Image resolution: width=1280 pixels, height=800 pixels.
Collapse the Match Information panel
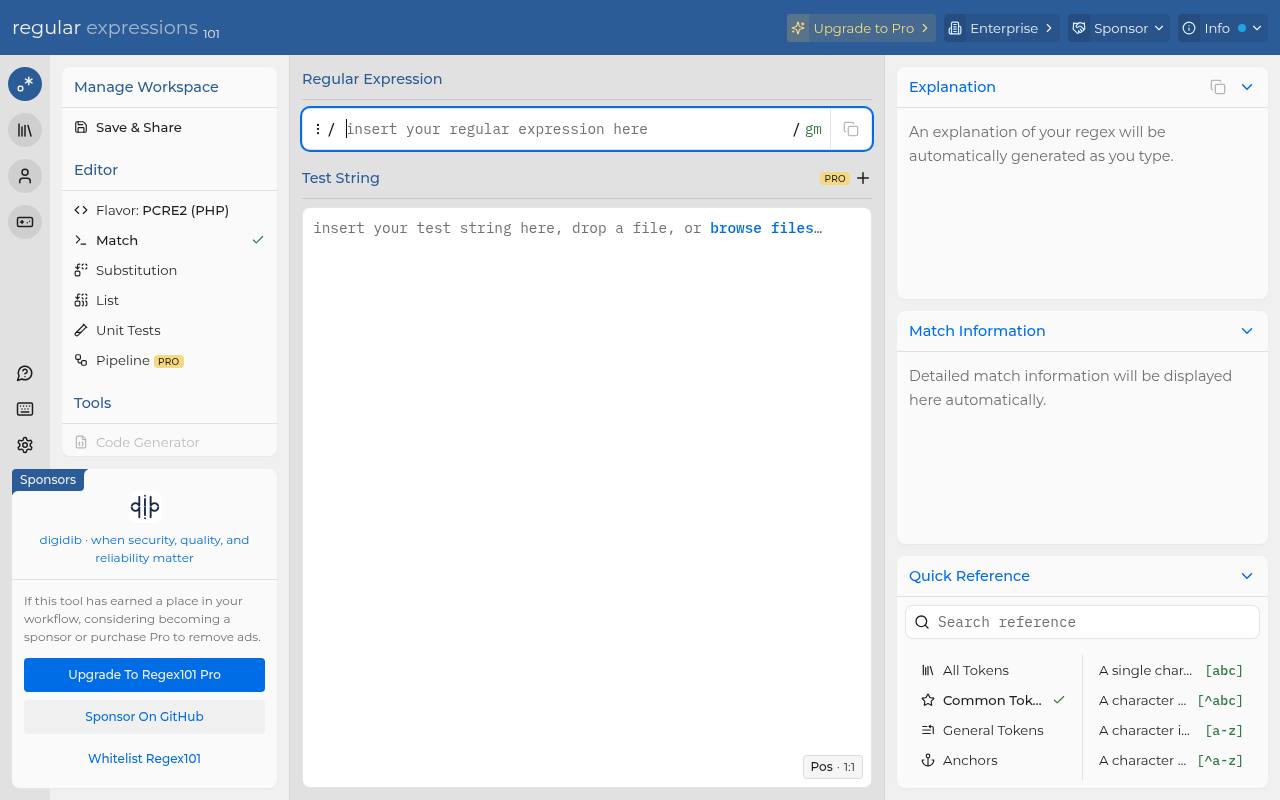[x=1247, y=331]
